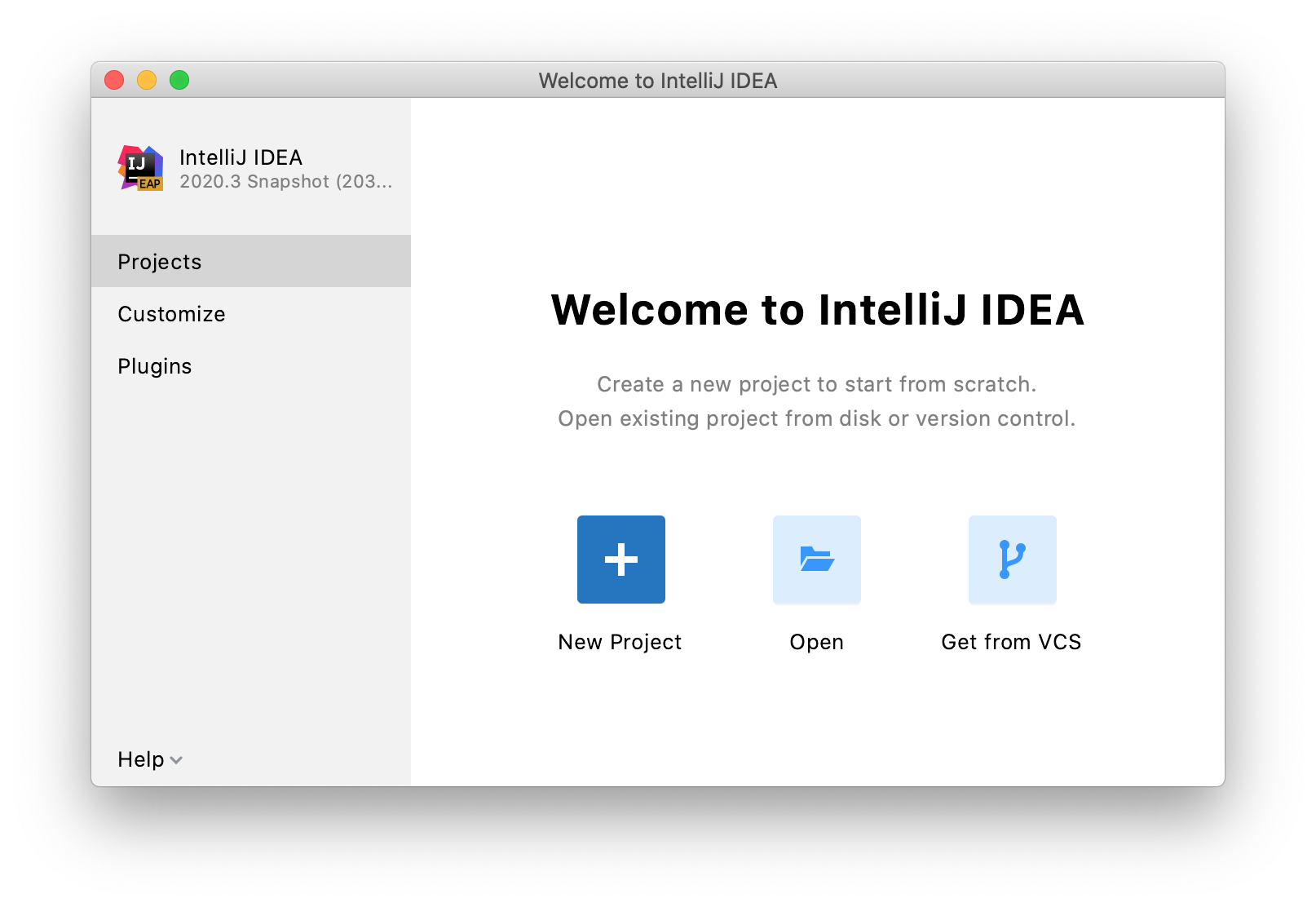Maximize the window using the green button

pos(179,80)
